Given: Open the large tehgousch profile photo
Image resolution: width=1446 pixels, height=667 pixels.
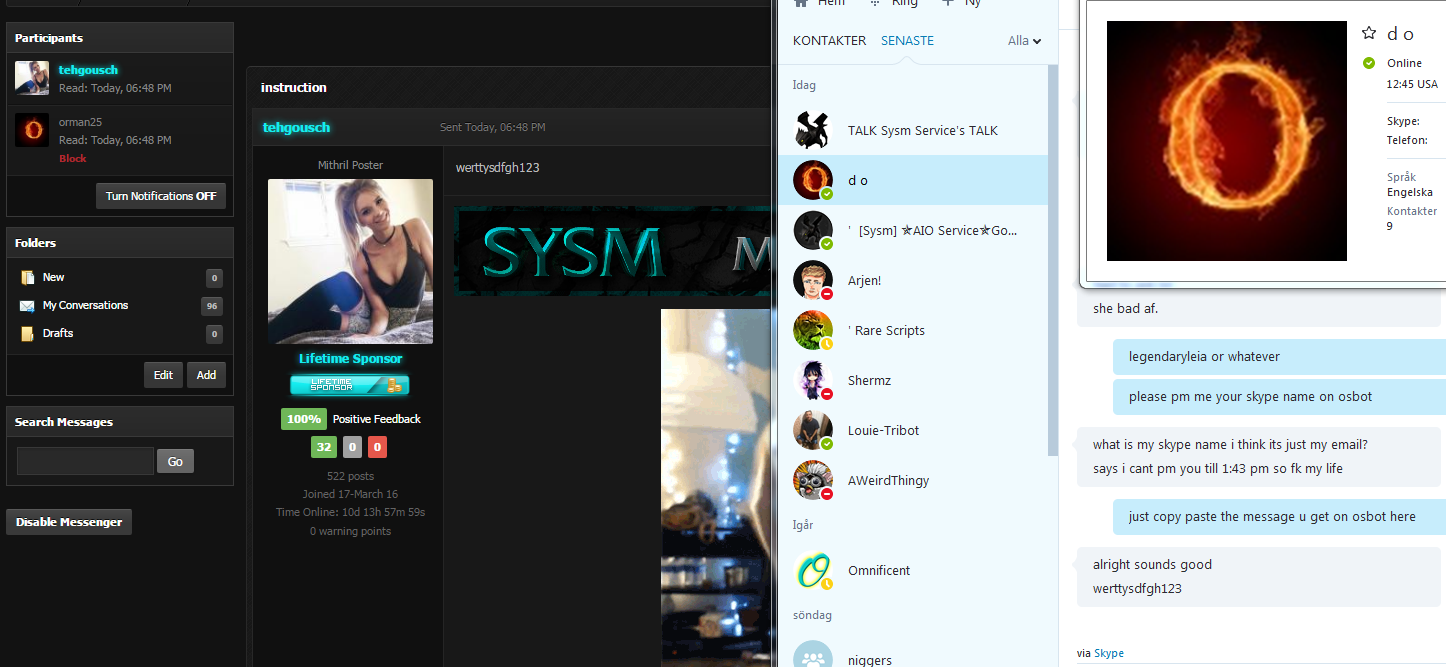Looking at the screenshot, I should pyautogui.click(x=350, y=261).
